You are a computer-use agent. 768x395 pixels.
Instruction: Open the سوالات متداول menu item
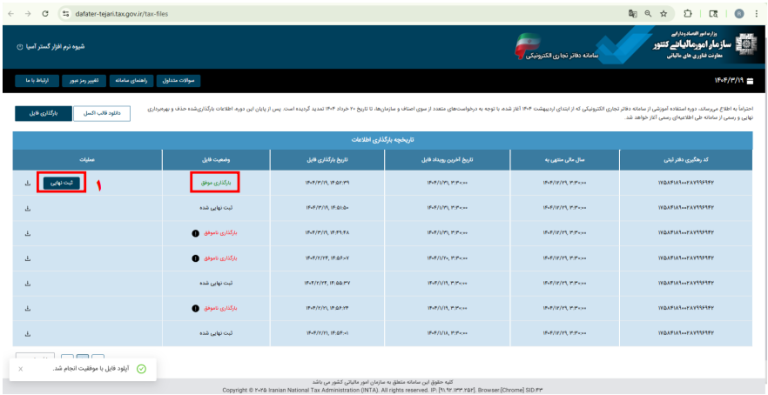179,80
